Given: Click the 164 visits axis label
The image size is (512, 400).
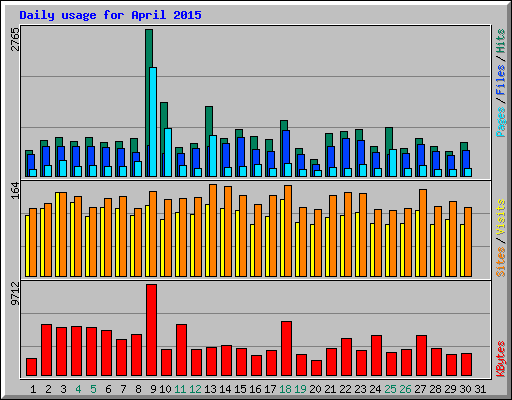Looking at the screenshot, I should click(15, 191).
